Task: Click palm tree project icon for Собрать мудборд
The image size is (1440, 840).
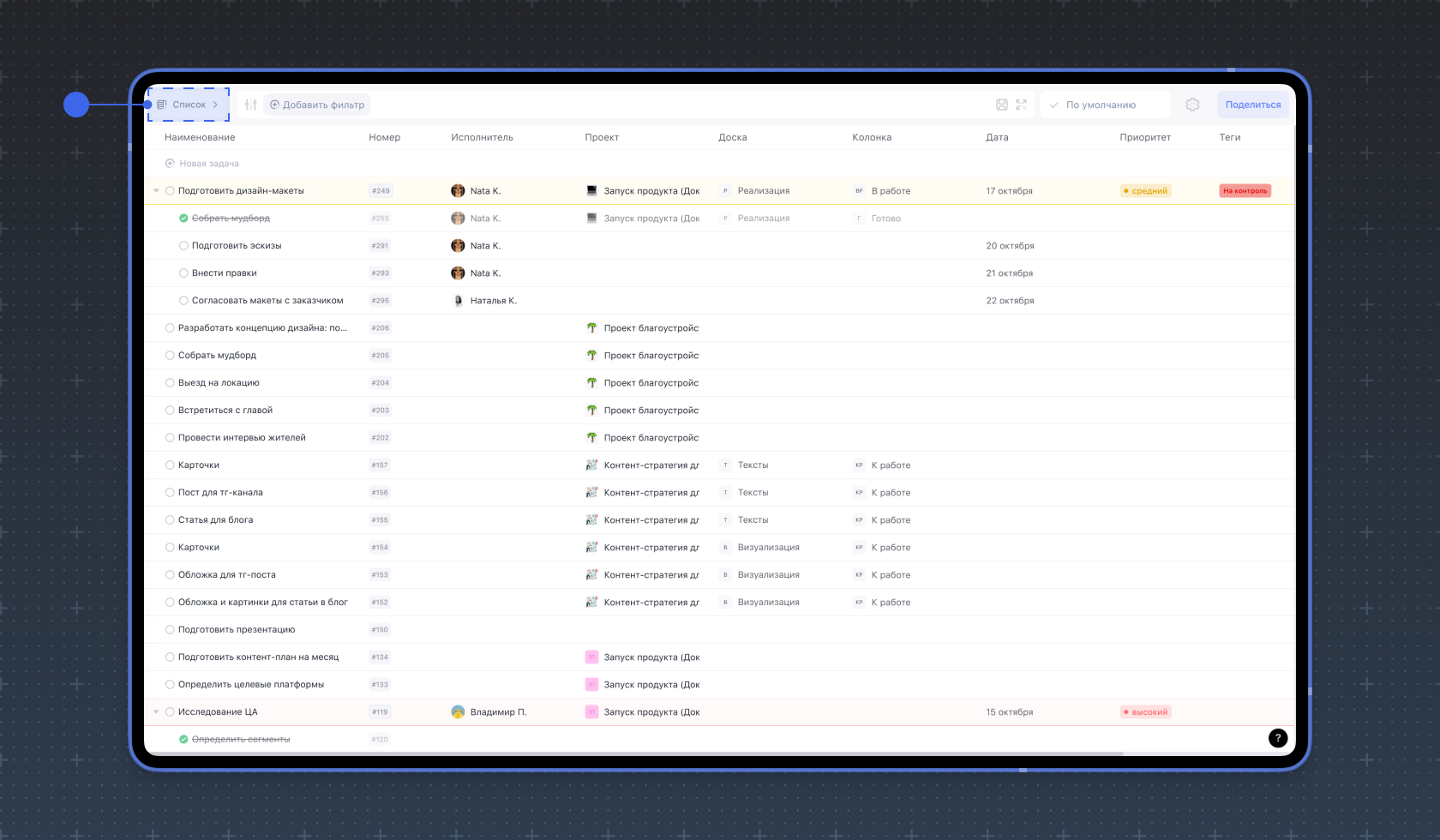Action: pos(591,355)
